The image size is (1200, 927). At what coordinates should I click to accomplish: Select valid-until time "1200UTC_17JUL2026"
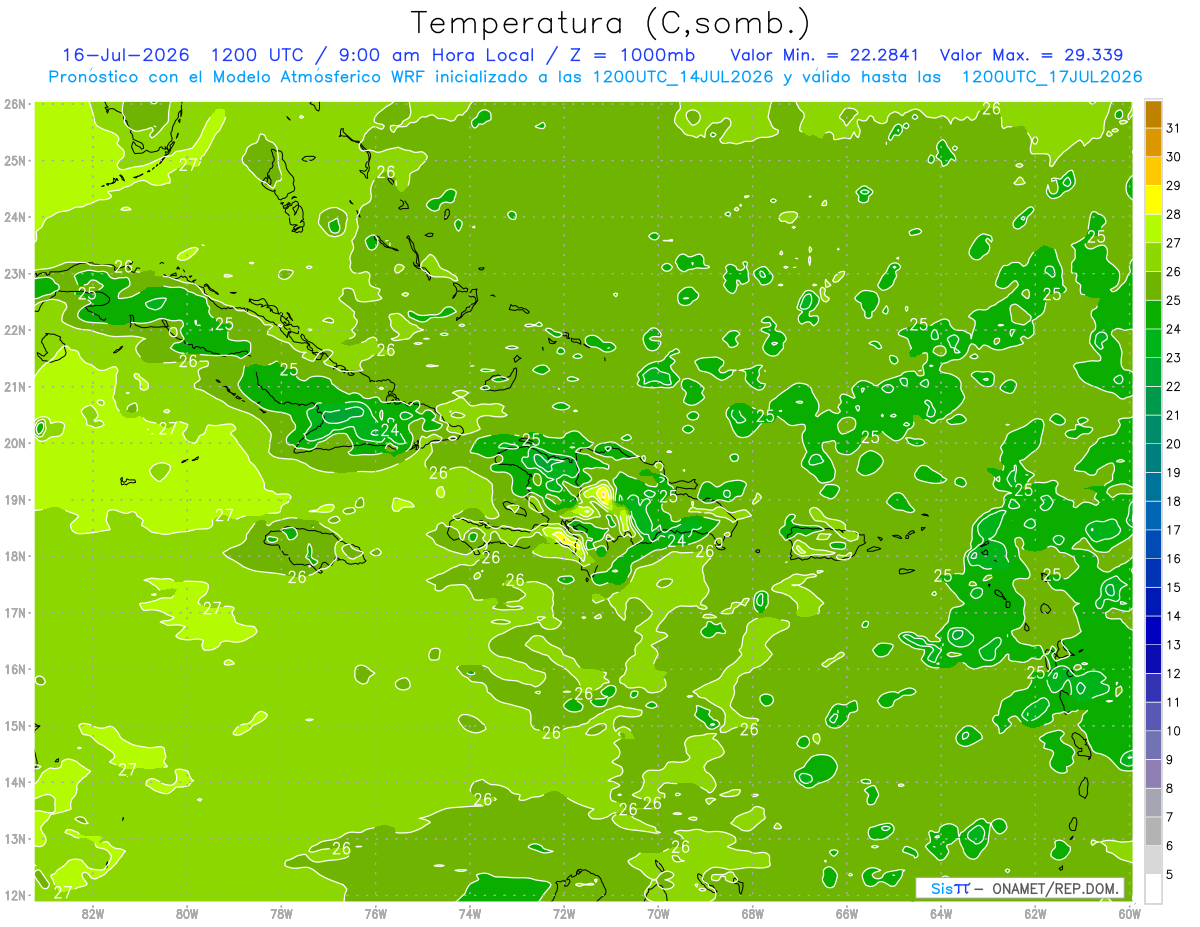coord(1051,77)
